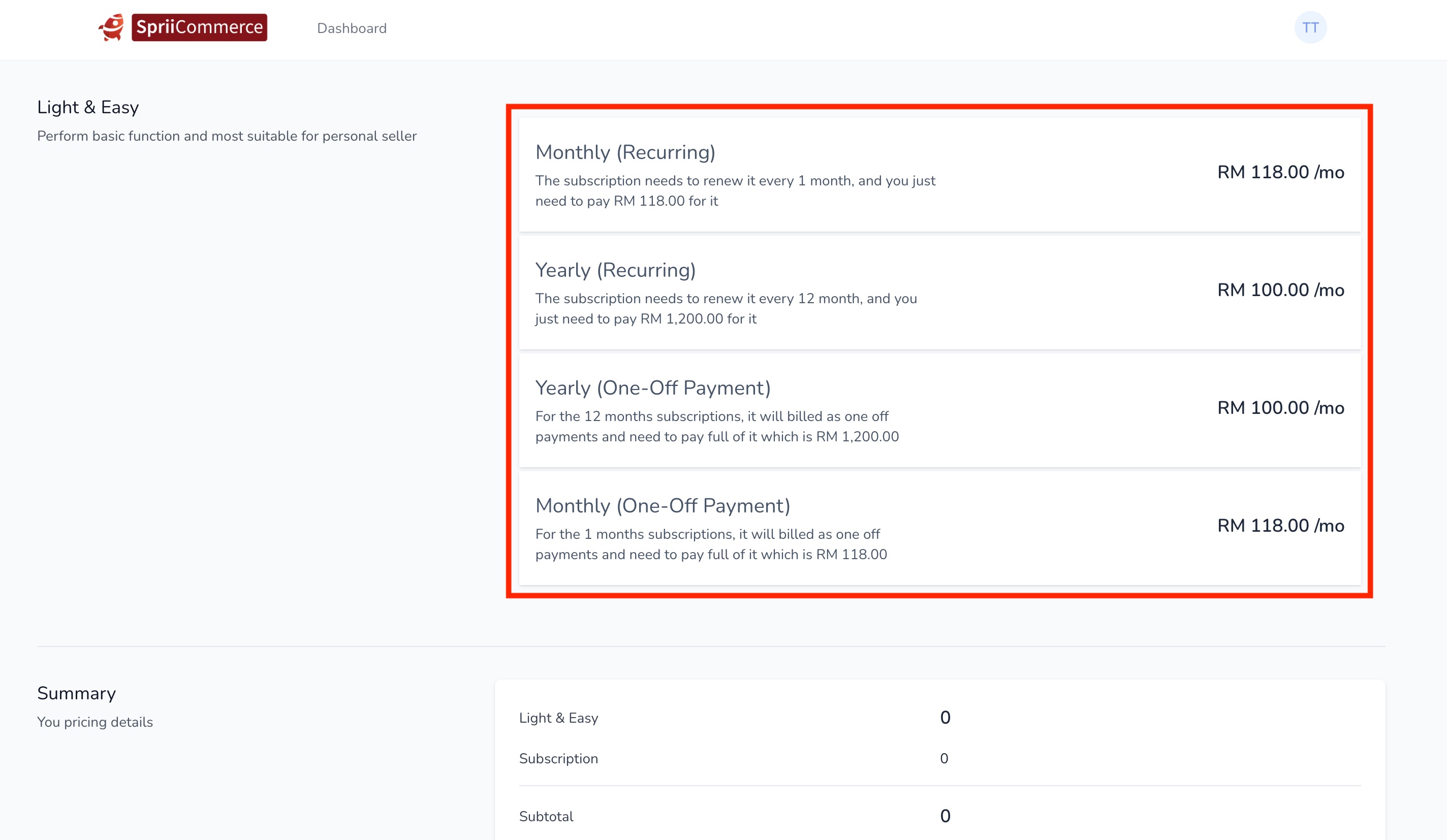Click RM 118.00 /mo on Monthly Recurring
Image resolution: width=1447 pixels, height=840 pixels.
[x=1280, y=172]
